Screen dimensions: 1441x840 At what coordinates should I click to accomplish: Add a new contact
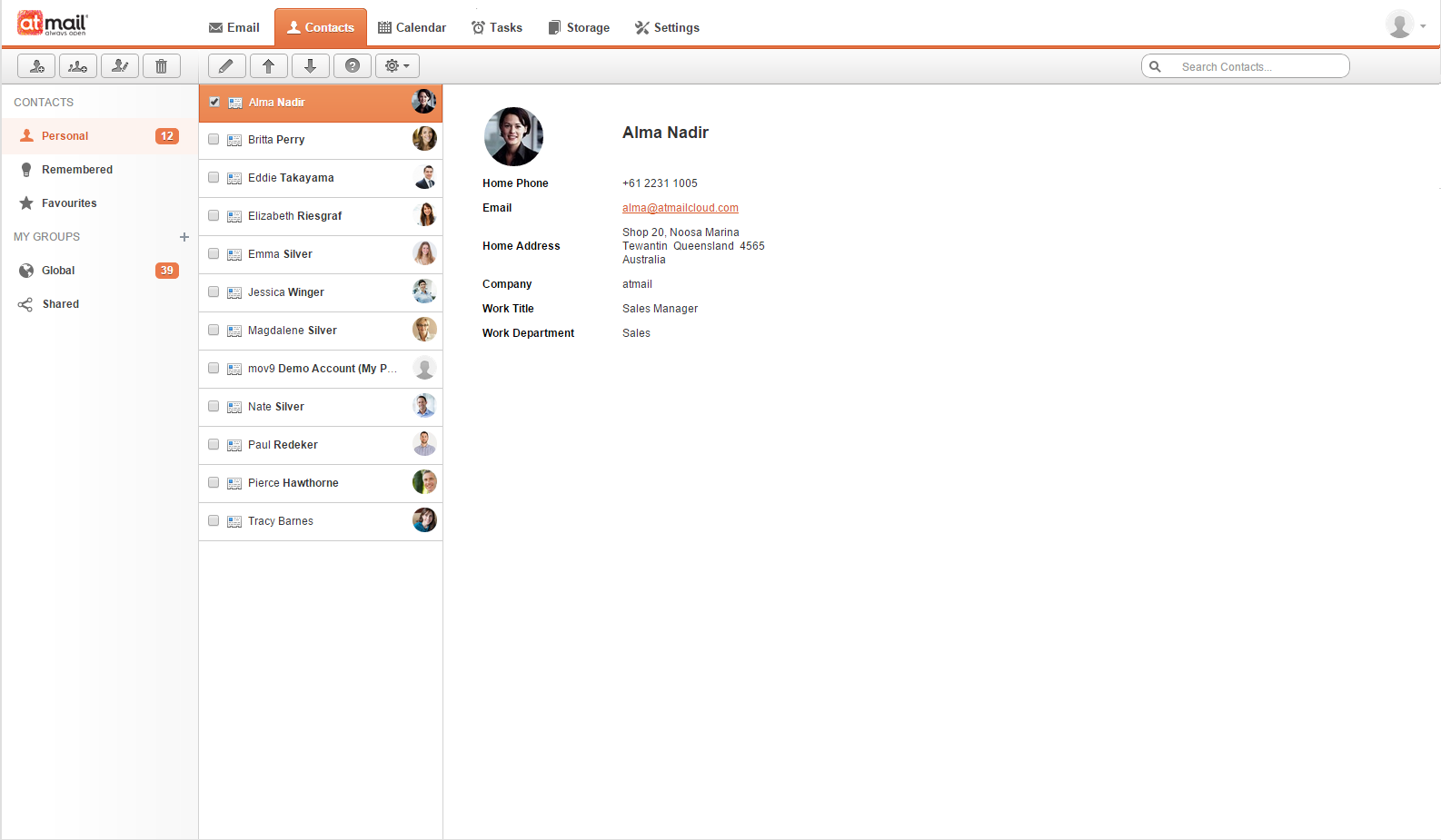pyautogui.click(x=36, y=65)
